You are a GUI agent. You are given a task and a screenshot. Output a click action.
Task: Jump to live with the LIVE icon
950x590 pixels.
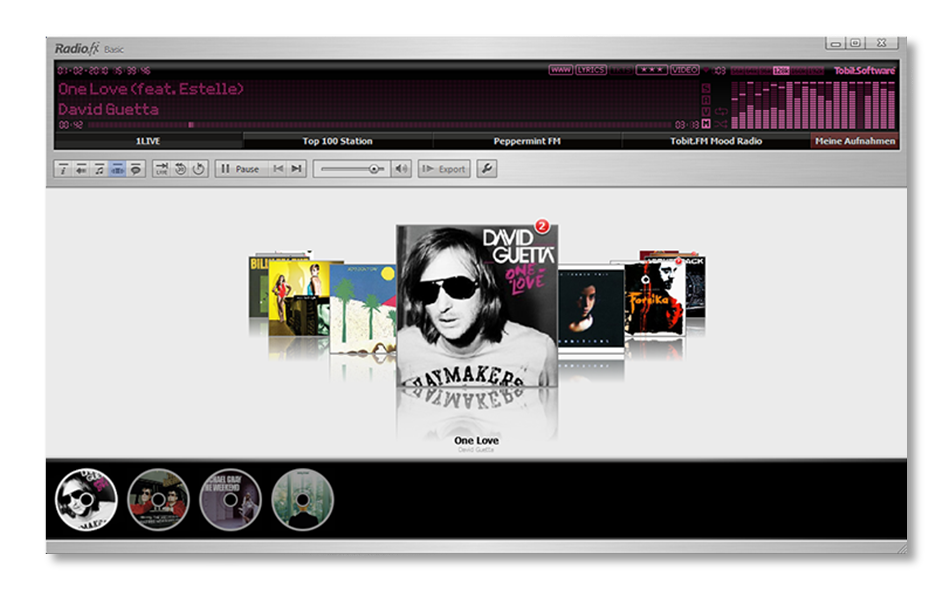162,169
